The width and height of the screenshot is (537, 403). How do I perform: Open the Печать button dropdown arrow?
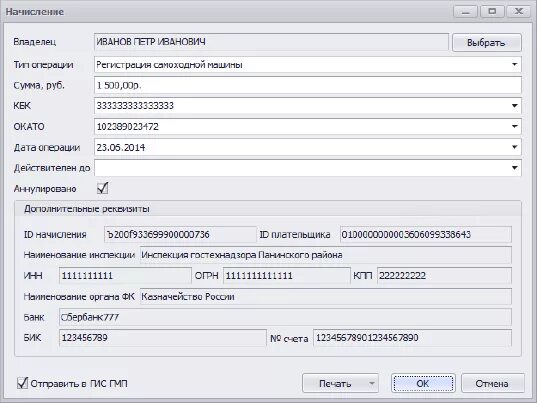click(x=372, y=383)
